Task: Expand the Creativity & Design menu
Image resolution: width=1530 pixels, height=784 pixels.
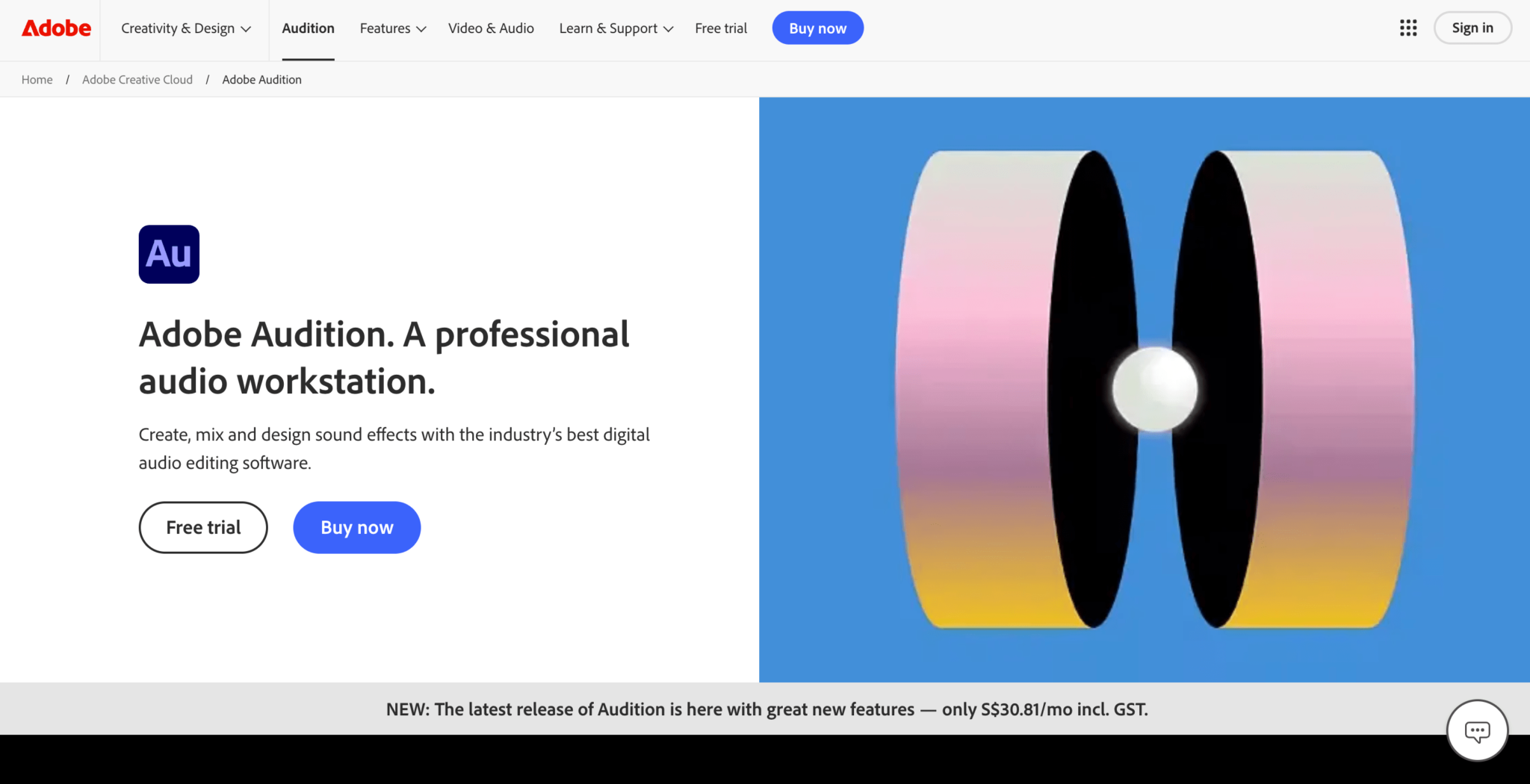Action: (185, 28)
